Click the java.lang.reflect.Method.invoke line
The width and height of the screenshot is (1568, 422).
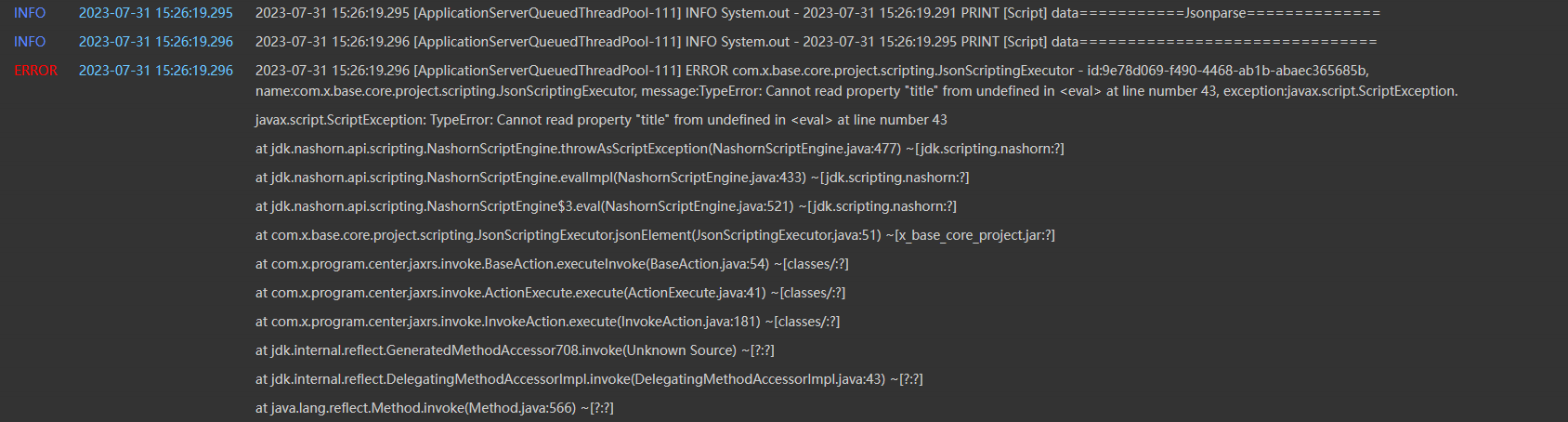pyautogui.click(x=434, y=408)
